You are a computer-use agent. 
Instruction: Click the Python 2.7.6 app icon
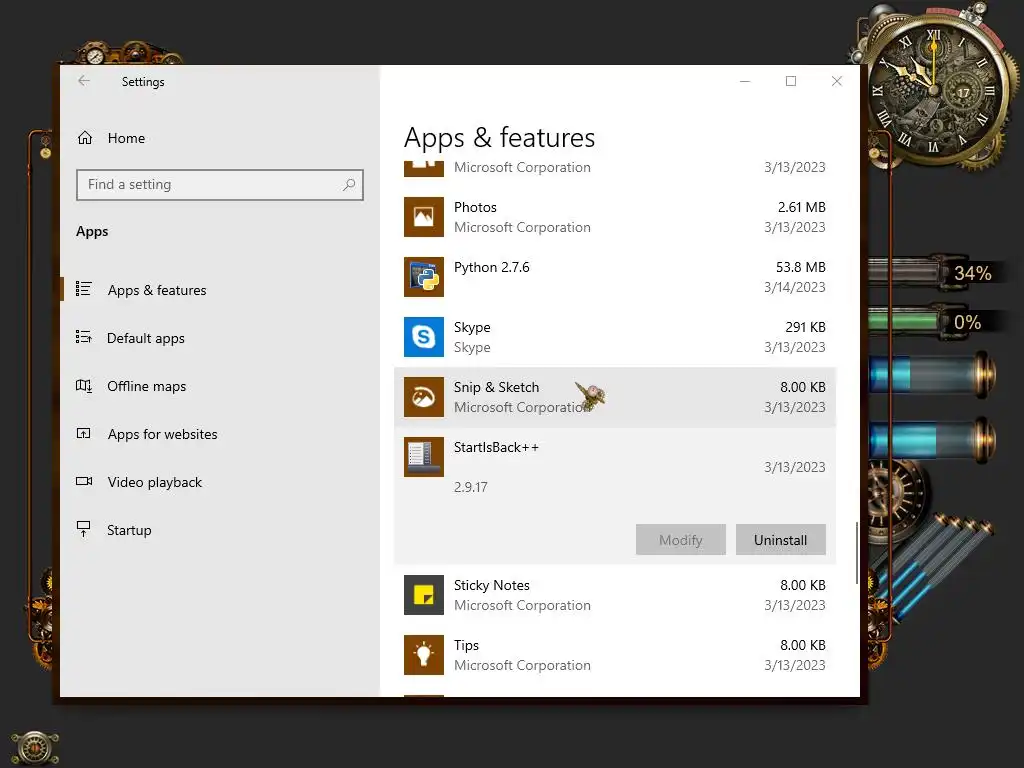click(x=424, y=277)
